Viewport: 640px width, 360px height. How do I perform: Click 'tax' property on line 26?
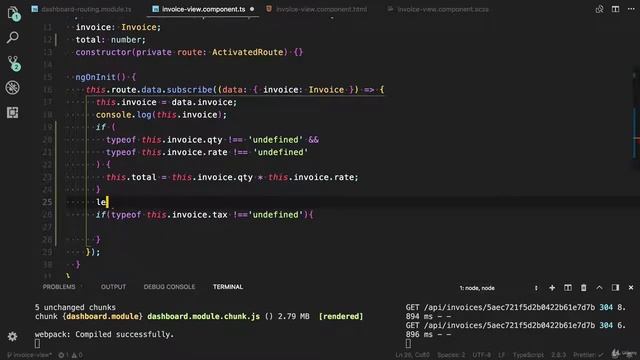pyautogui.click(x=220, y=215)
